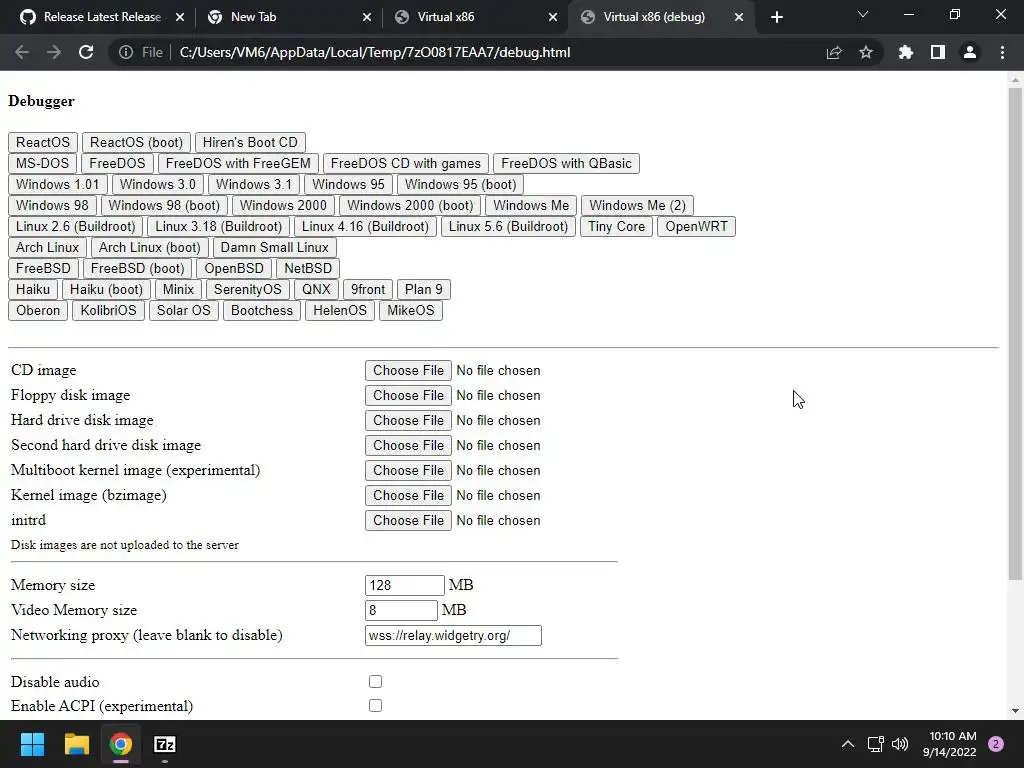Reload the debug.html page
This screenshot has height=768, width=1024.
coord(86,52)
